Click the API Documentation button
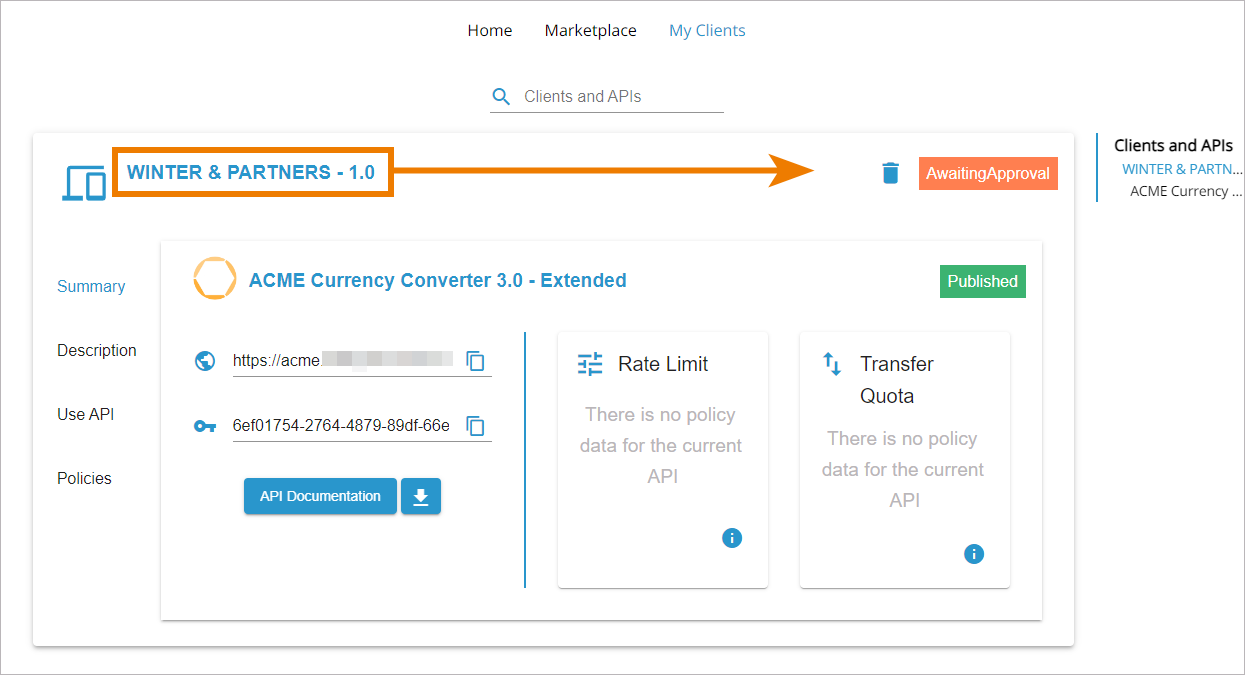The width and height of the screenshot is (1245, 675). pos(320,497)
